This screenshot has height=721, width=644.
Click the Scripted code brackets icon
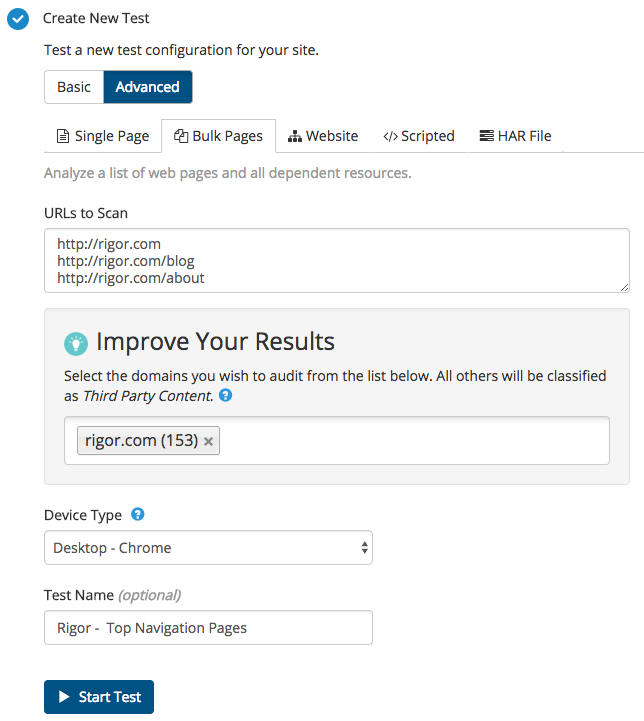pos(390,137)
